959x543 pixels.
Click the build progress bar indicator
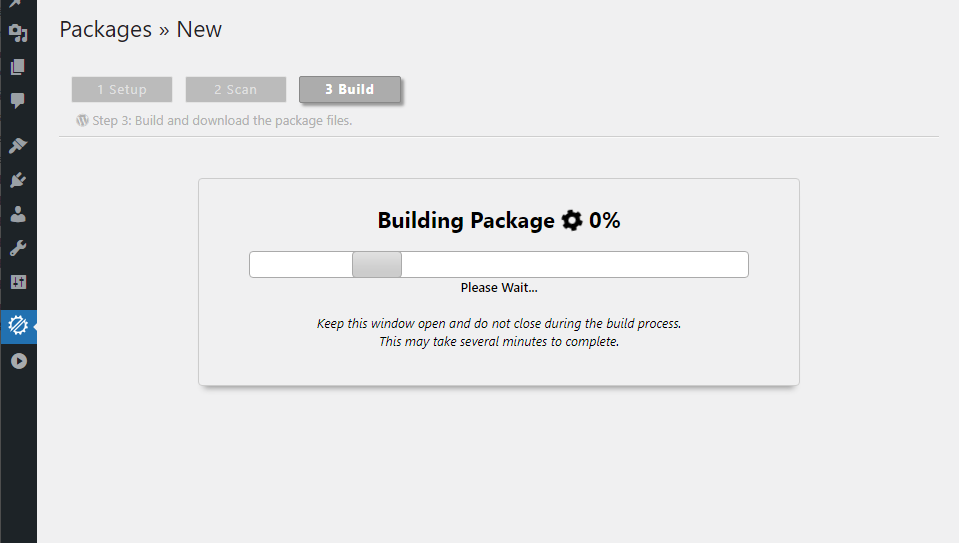(377, 265)
